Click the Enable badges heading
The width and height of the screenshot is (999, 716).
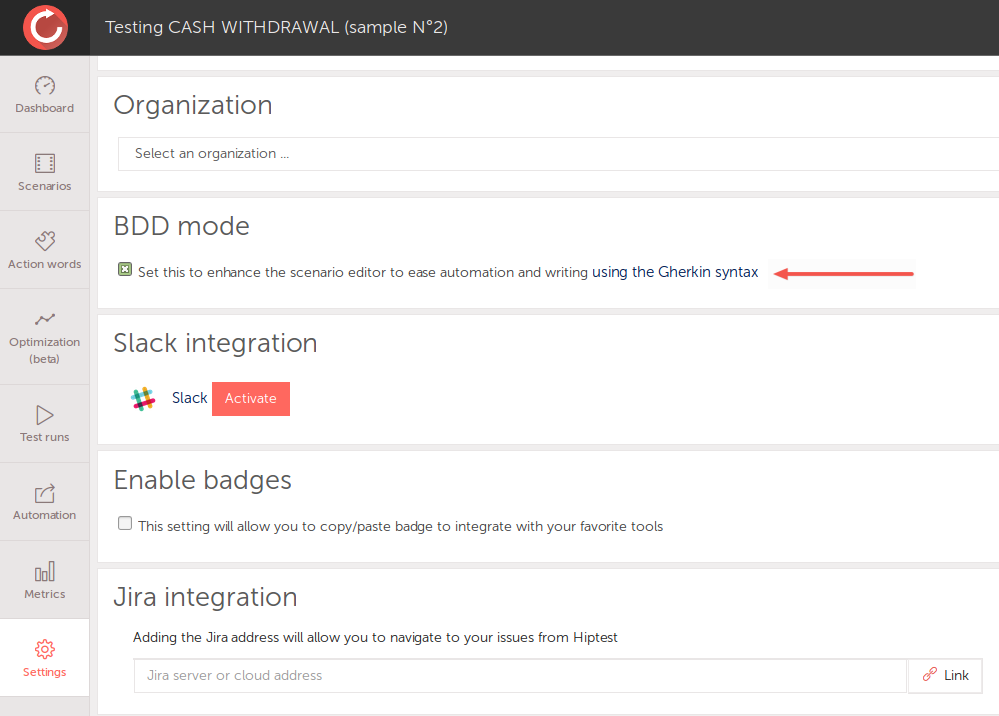click(x=203, y=480)
